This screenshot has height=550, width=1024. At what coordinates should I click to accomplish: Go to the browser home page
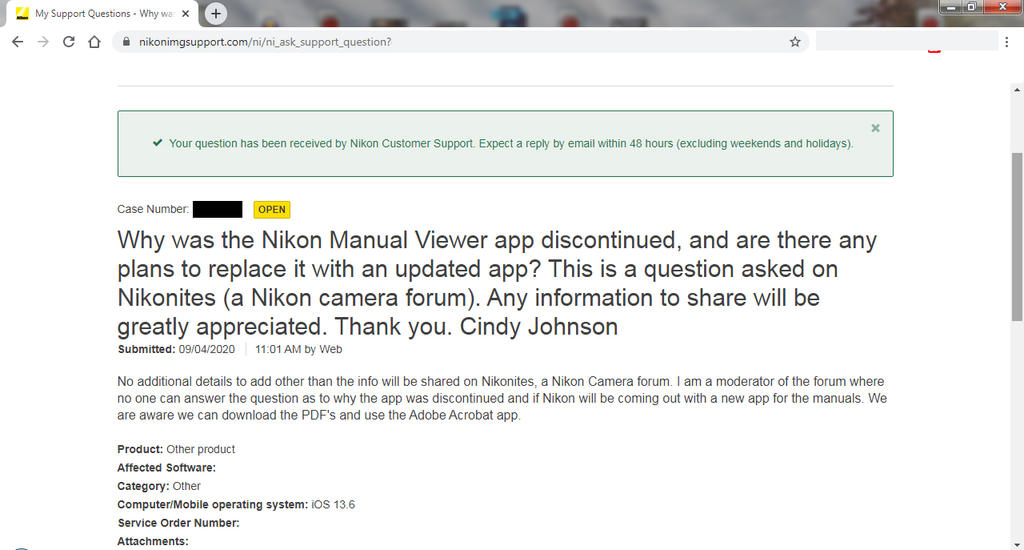click(94, 42)
